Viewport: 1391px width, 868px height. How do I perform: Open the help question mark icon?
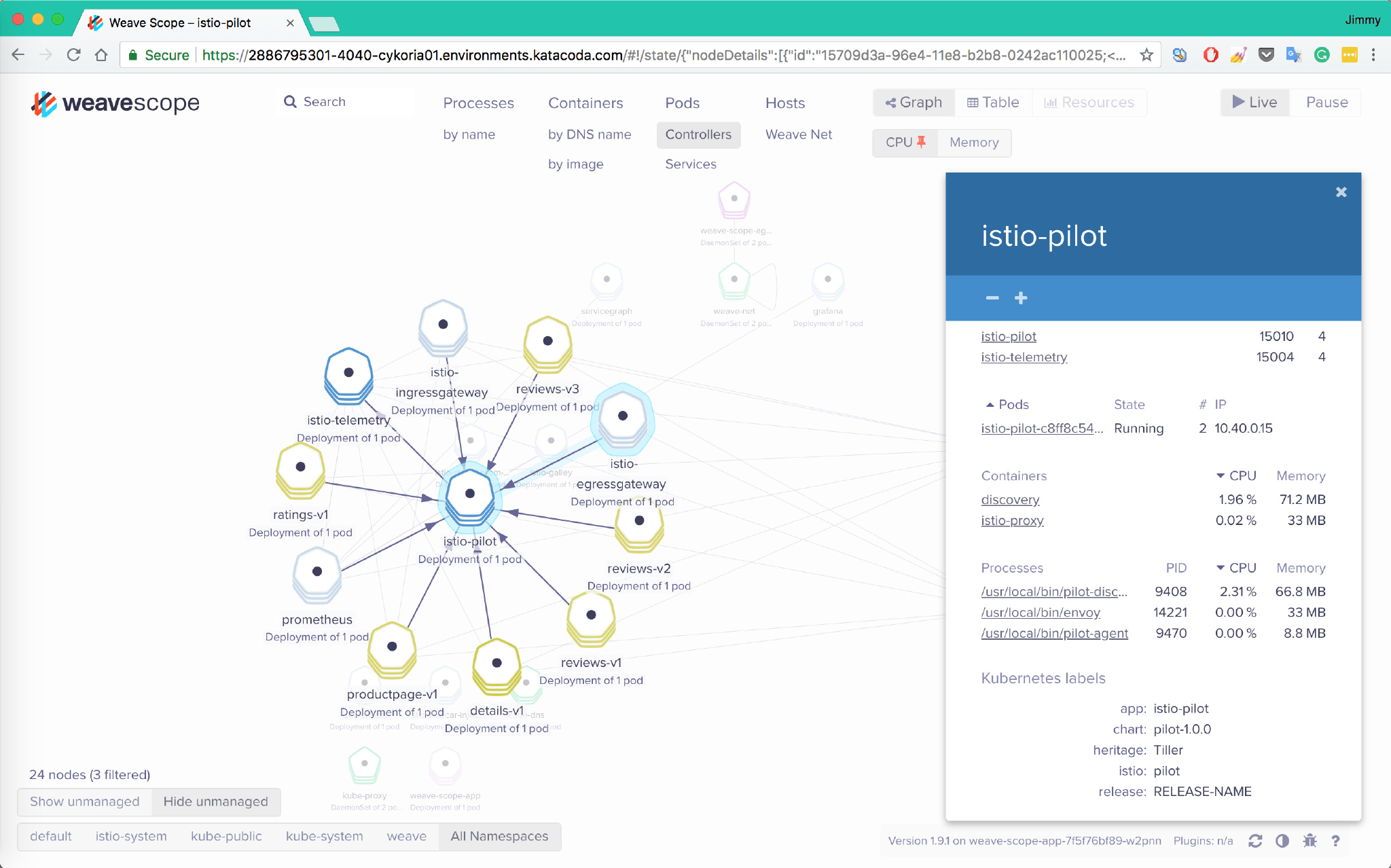(x=1335, y=841)
